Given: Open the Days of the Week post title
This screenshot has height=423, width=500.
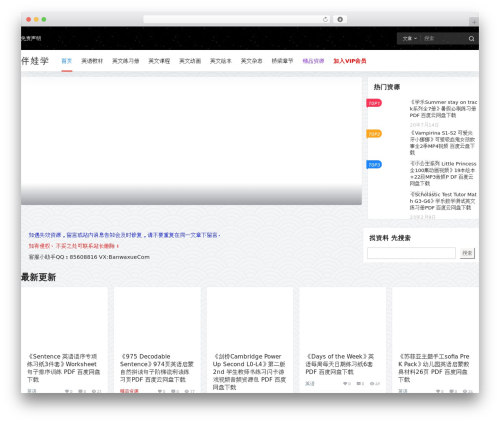Looking at the screenshot, I should [340, 364].
